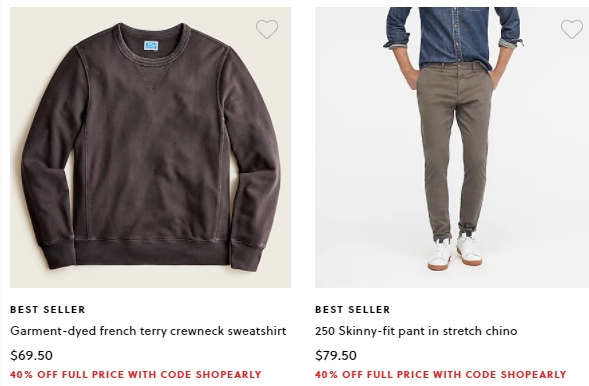Favorite the skinny-fit chino pant heart icon
Image resolution: width=589 pixels, height=386 pixels.
[572, 29]
